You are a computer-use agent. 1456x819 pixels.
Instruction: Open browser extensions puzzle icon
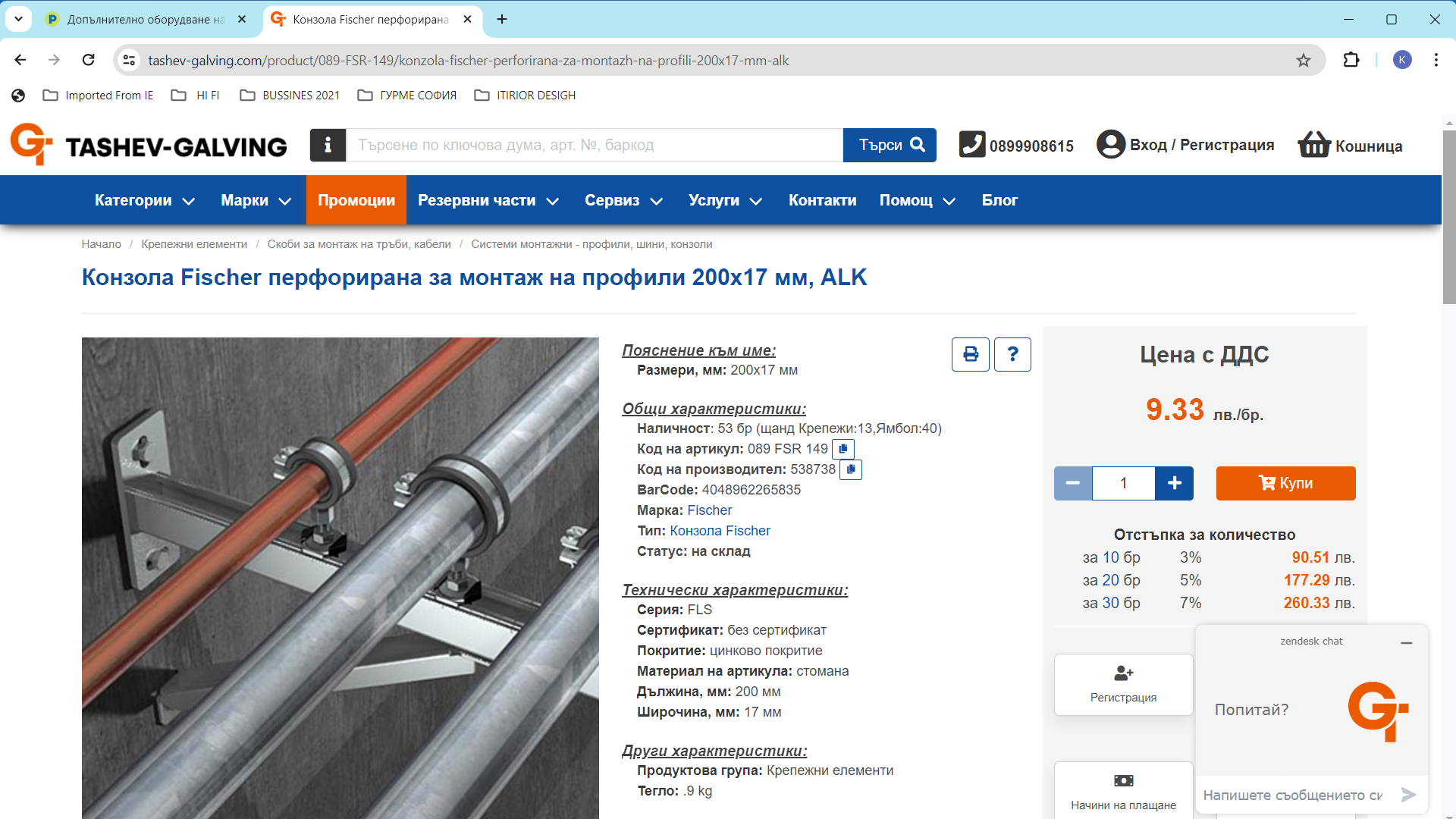[x=1351, y=61]
